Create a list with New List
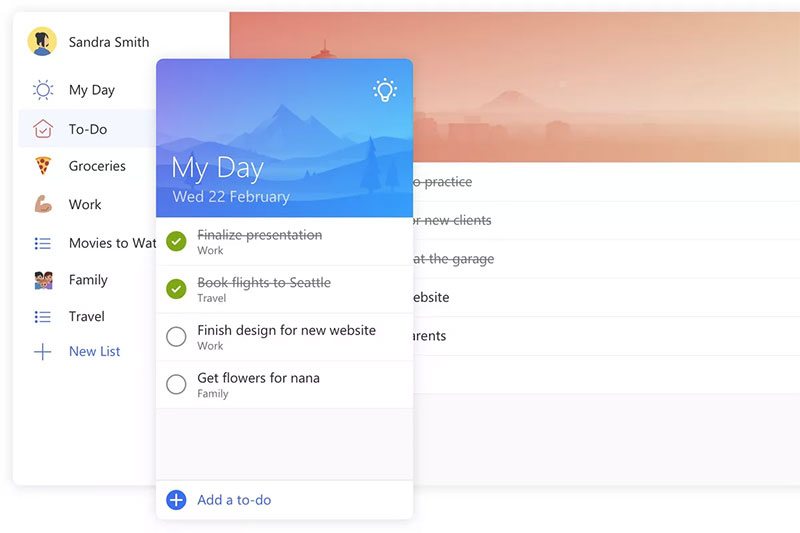The image size is (800, 533). tap(94, 351)
